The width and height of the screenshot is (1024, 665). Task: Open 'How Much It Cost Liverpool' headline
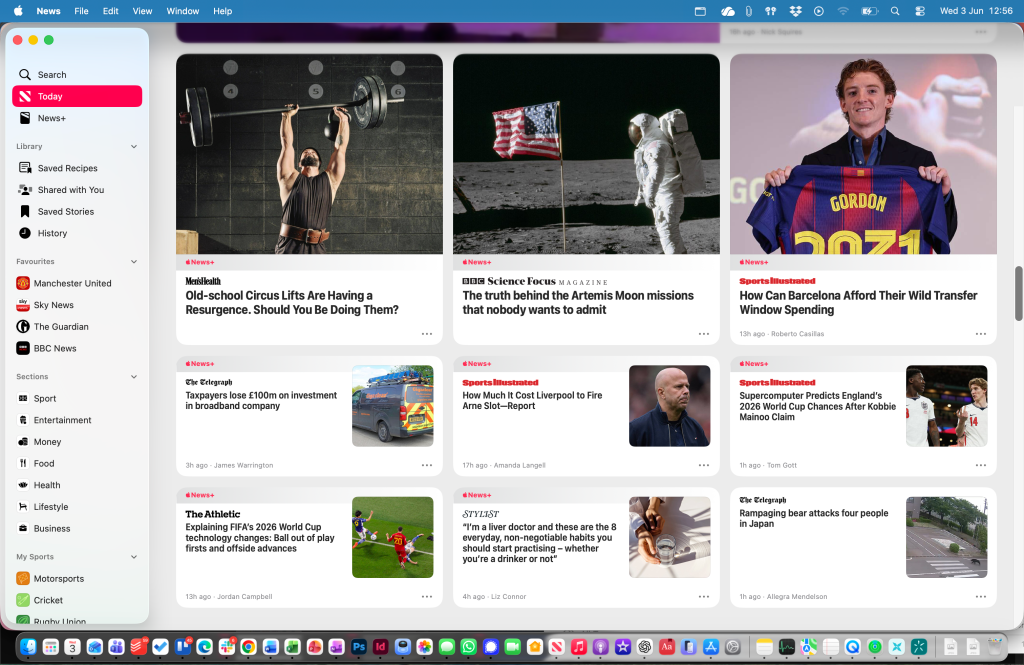tap(532, 400)
